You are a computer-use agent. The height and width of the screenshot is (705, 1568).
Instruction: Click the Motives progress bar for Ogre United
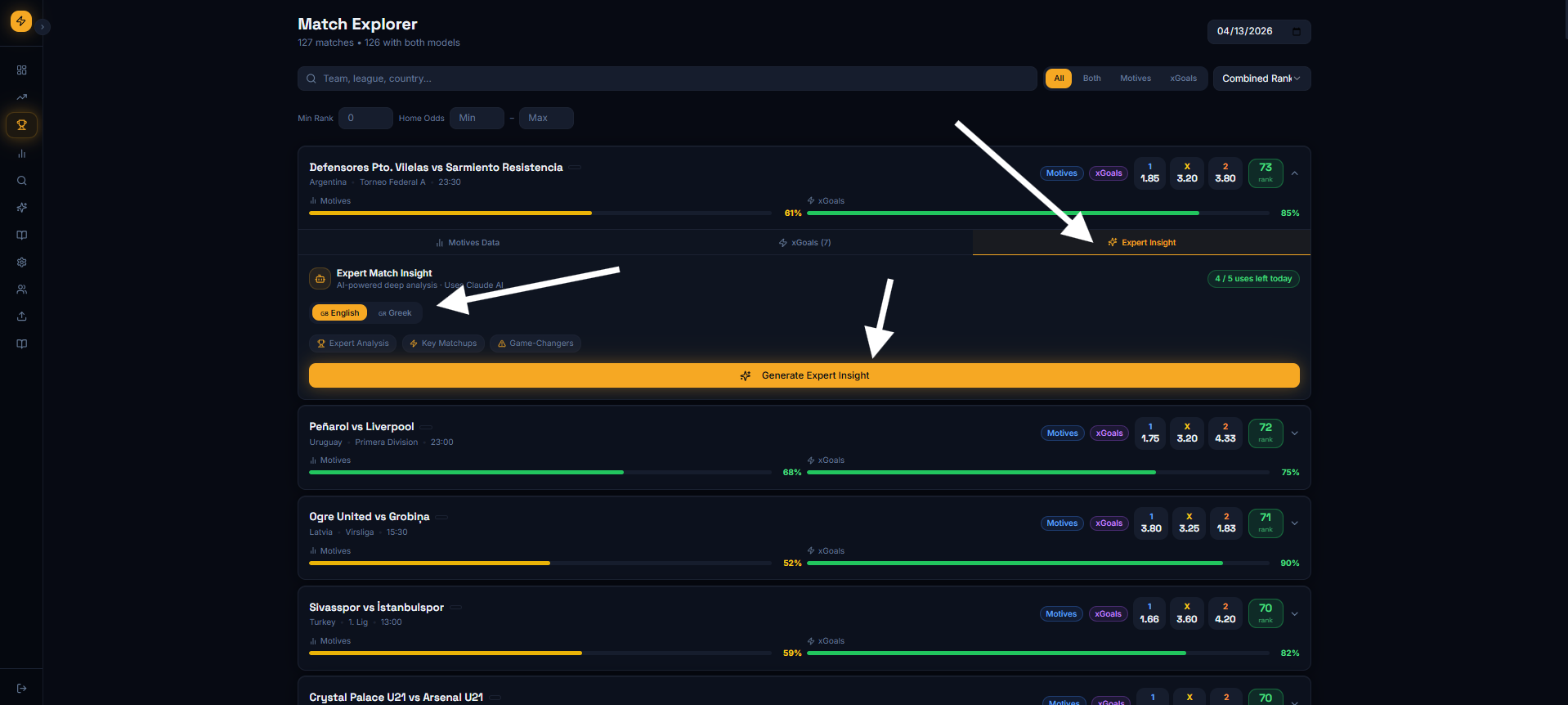[x=540, y=564]
